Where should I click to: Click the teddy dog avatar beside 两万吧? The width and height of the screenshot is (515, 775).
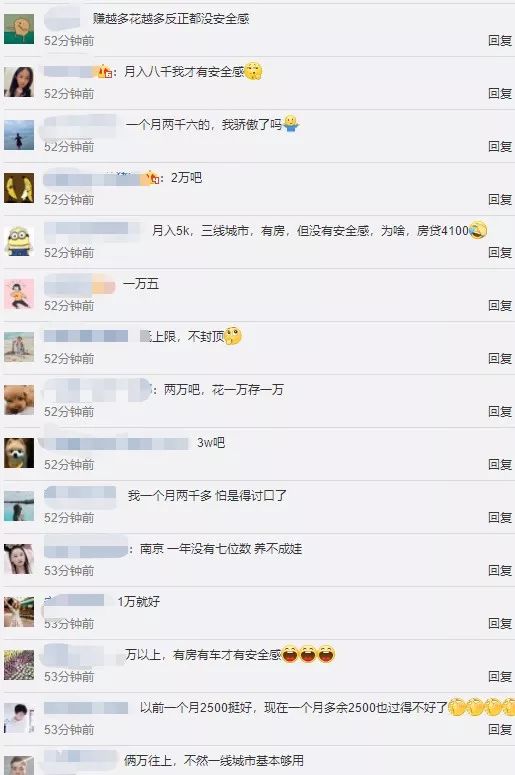19,400
